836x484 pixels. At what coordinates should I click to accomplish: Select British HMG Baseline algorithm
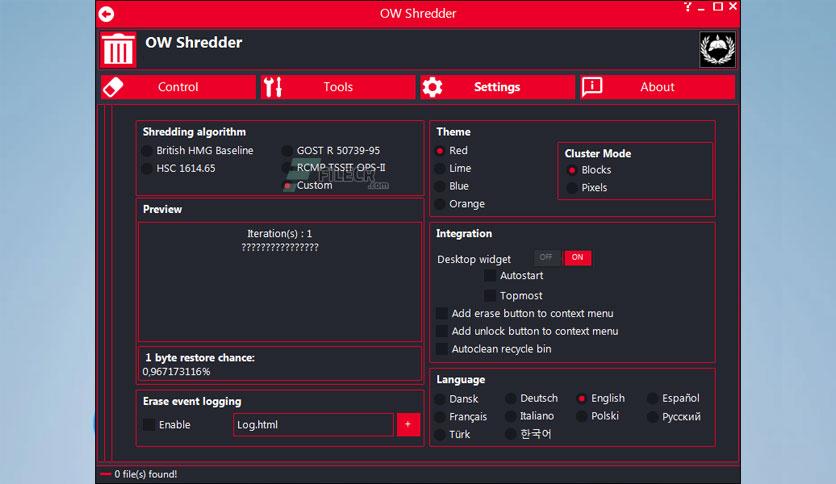click(198, 151)
